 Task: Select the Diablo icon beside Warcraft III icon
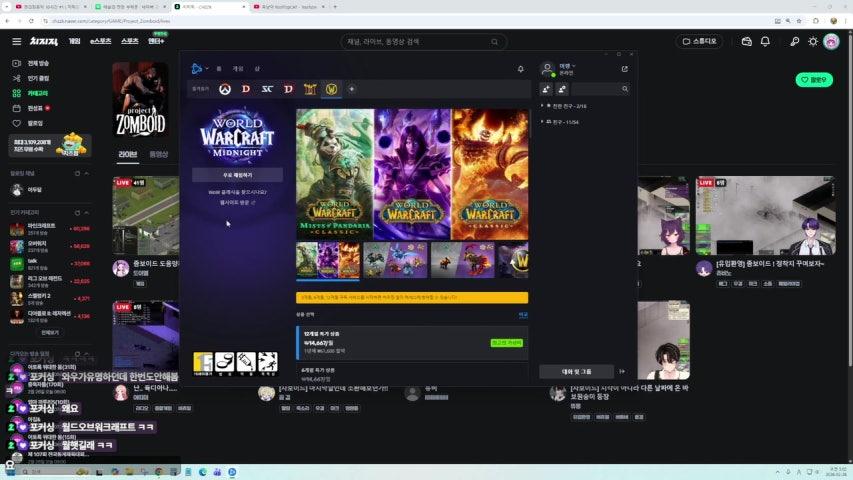coord(288,89)
